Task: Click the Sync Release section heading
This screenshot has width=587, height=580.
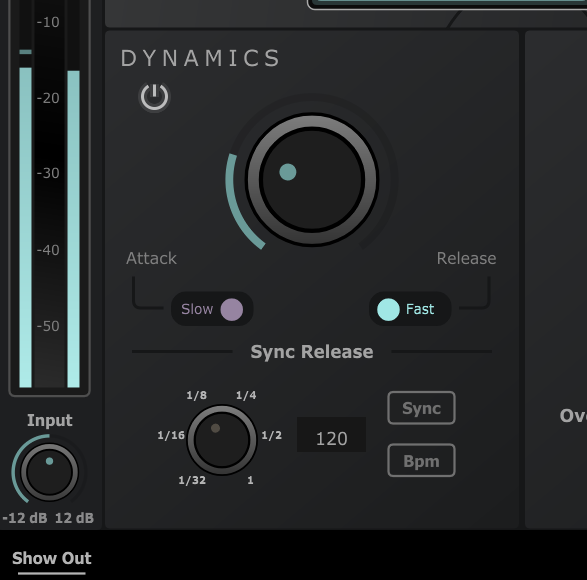Action: (312, 352)
